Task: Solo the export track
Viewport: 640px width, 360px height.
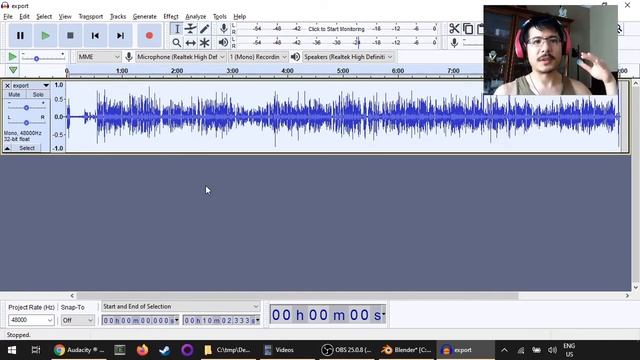Action: 38,94
